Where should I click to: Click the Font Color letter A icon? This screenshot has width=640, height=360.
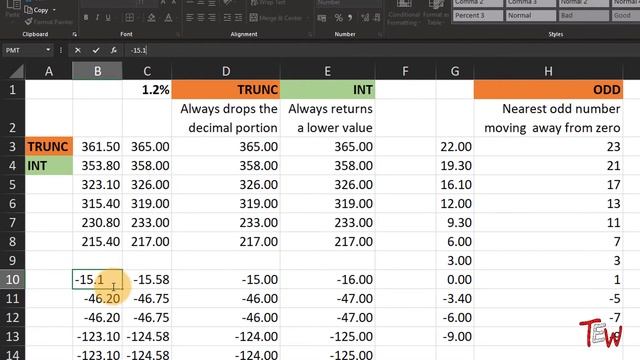pos(168,18)
